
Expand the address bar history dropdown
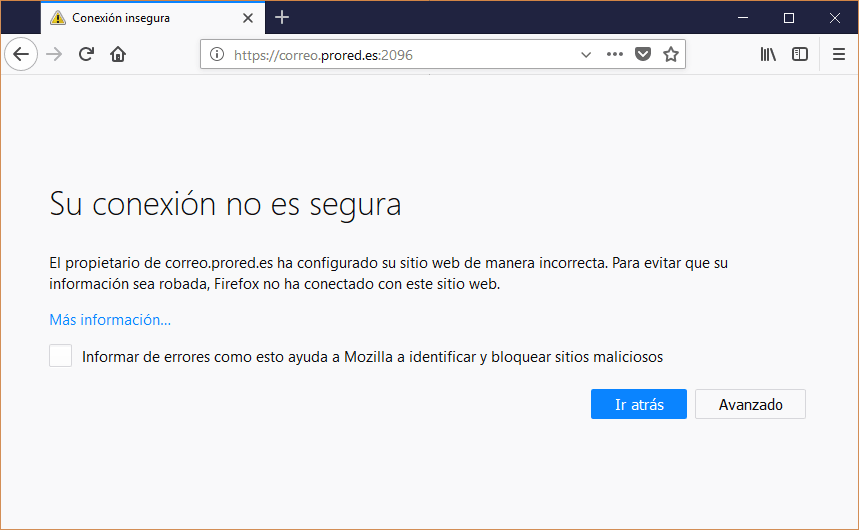coord(586,54)
